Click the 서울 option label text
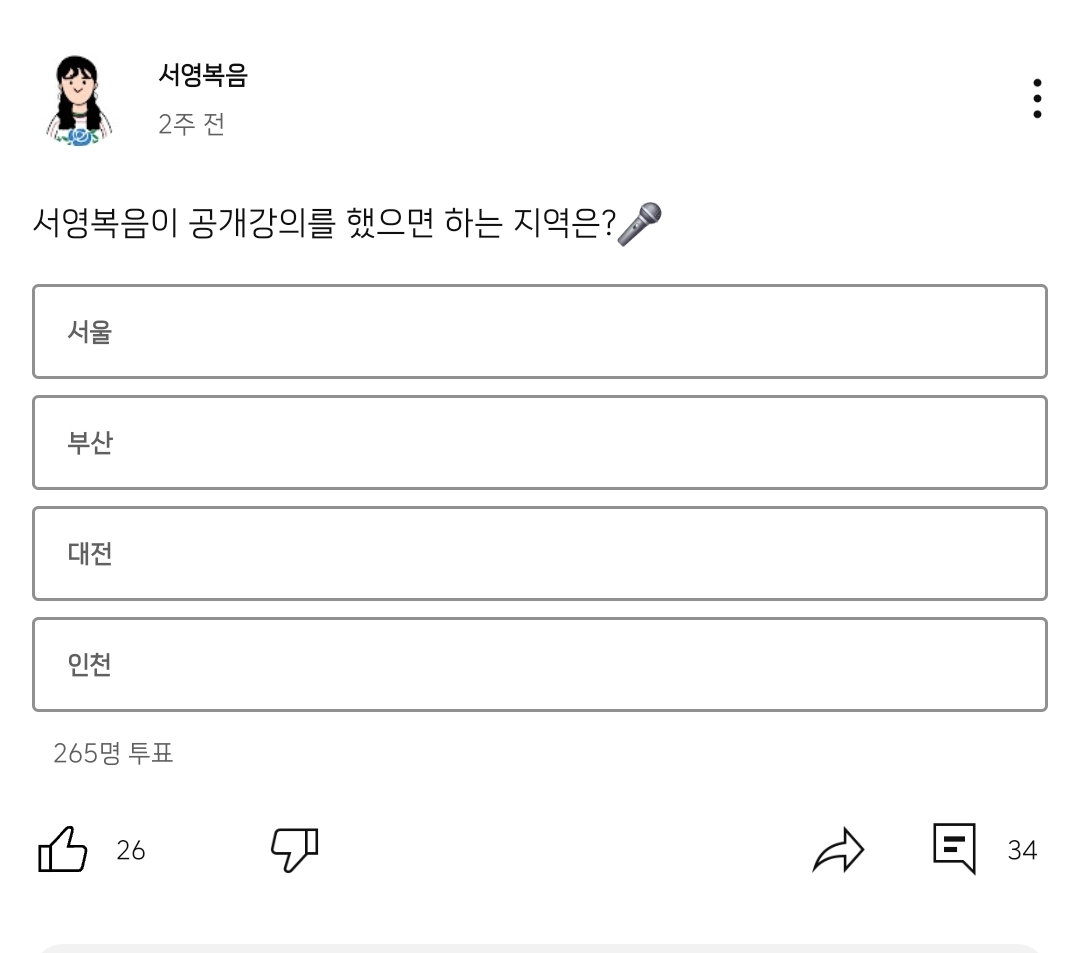The height and width of the screenshot is (953, 1080). [89, 332]
